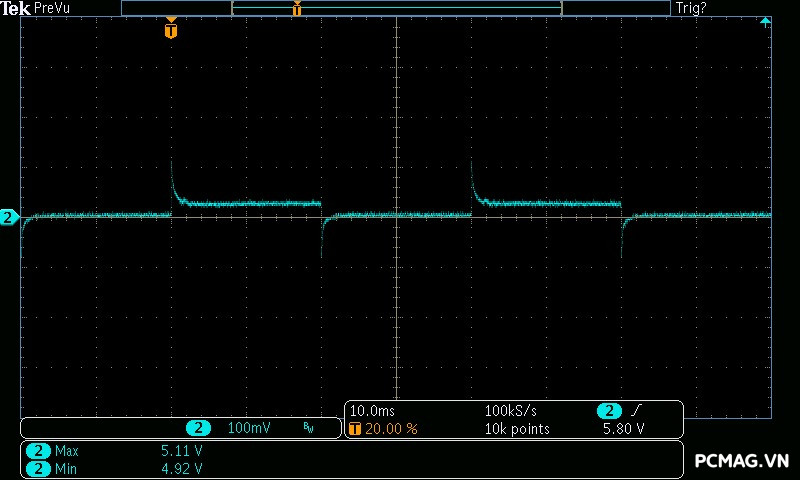This screenshot has height=480, width=800.
Task: Click the rising edge trigger slope icon
Action: pyautogui.click(x=638, y=411)
